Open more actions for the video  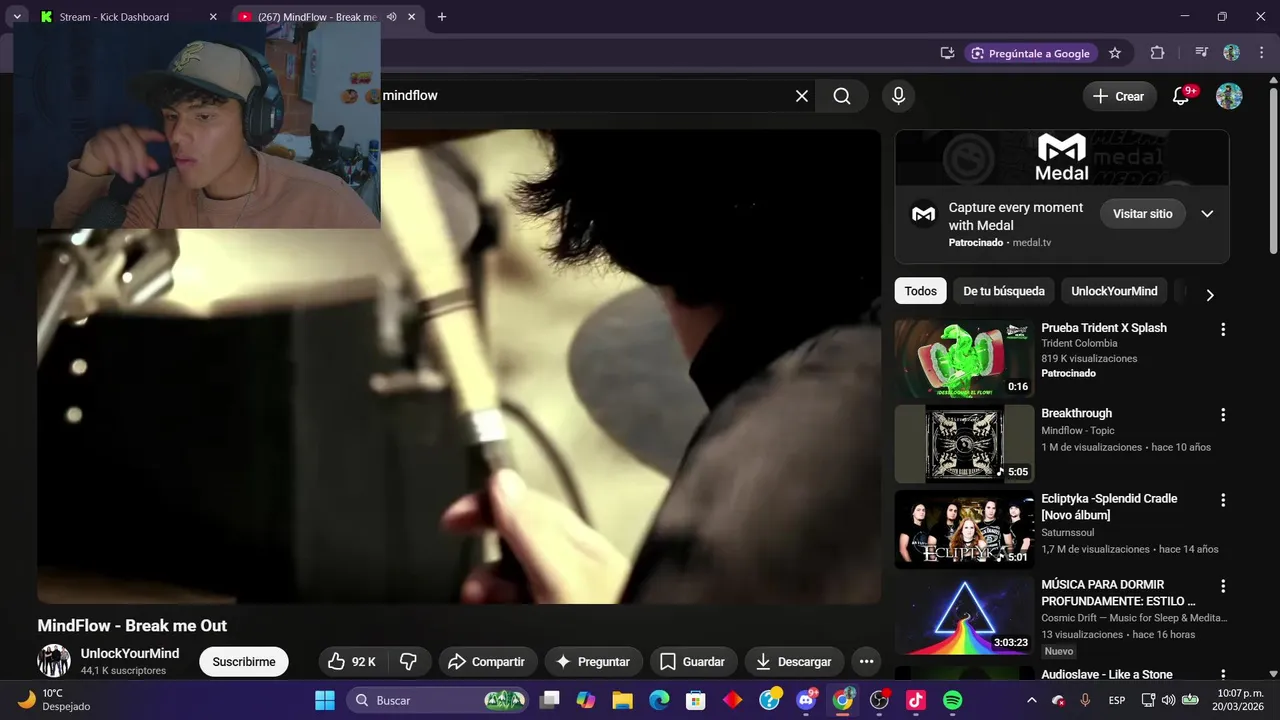coord(866,661)
